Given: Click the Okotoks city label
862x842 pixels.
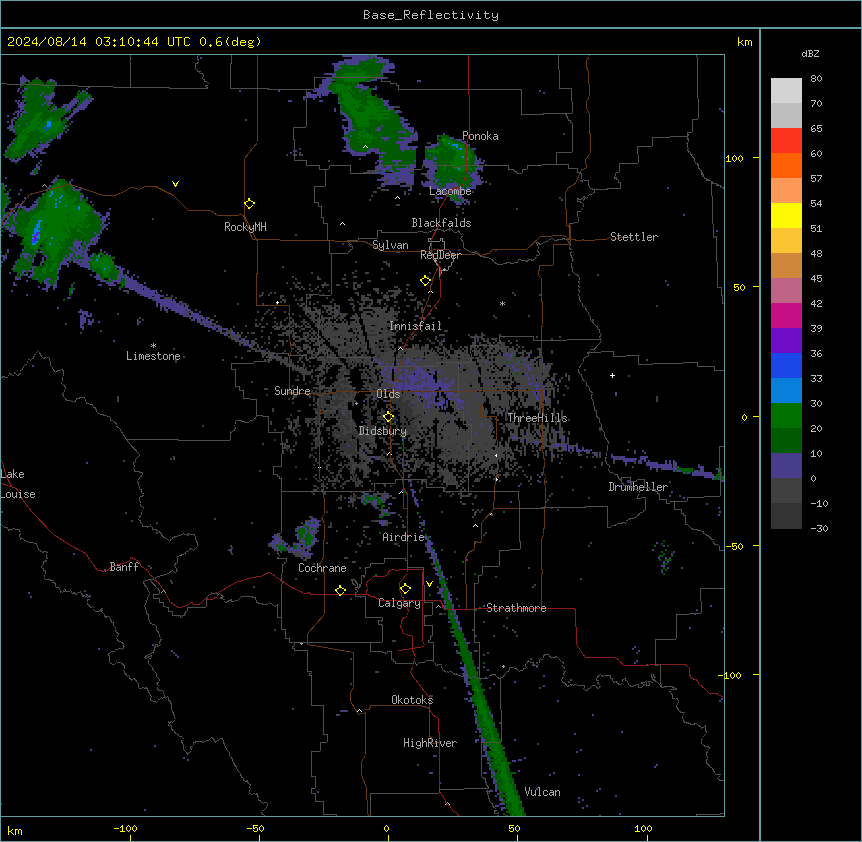Looking at the screenshot, I should pos(412,700).
